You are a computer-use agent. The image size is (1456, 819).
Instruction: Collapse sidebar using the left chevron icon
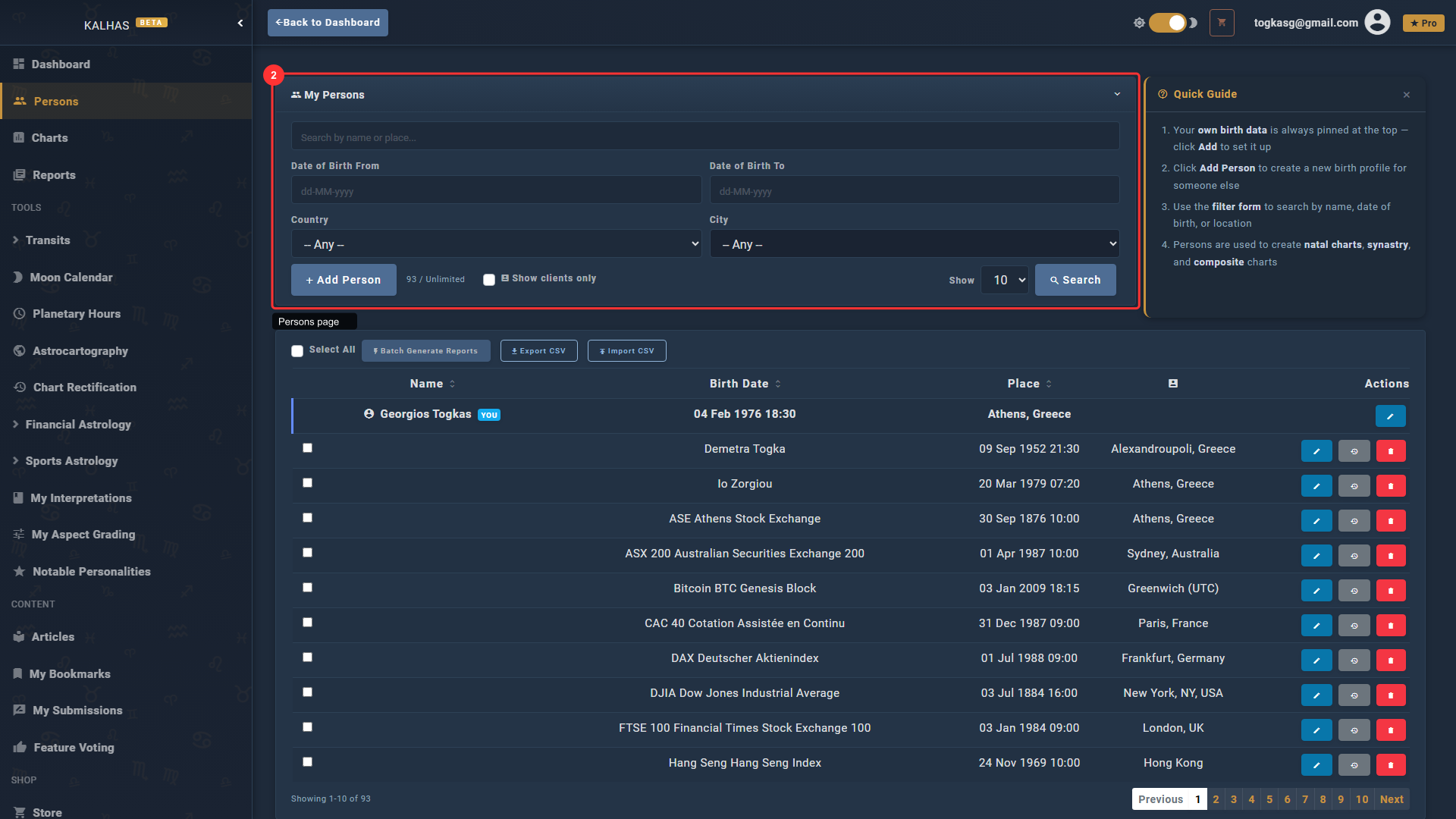click(x=240, y=23)
